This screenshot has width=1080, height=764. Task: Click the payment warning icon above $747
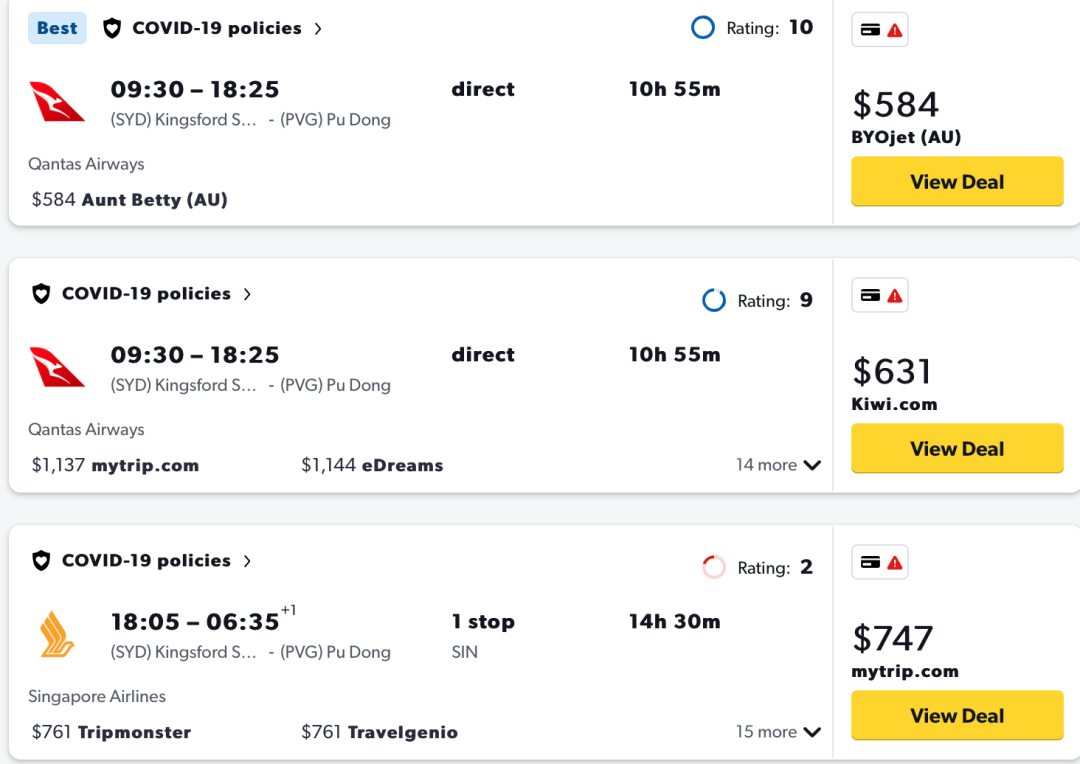click(x=880, y=562)
